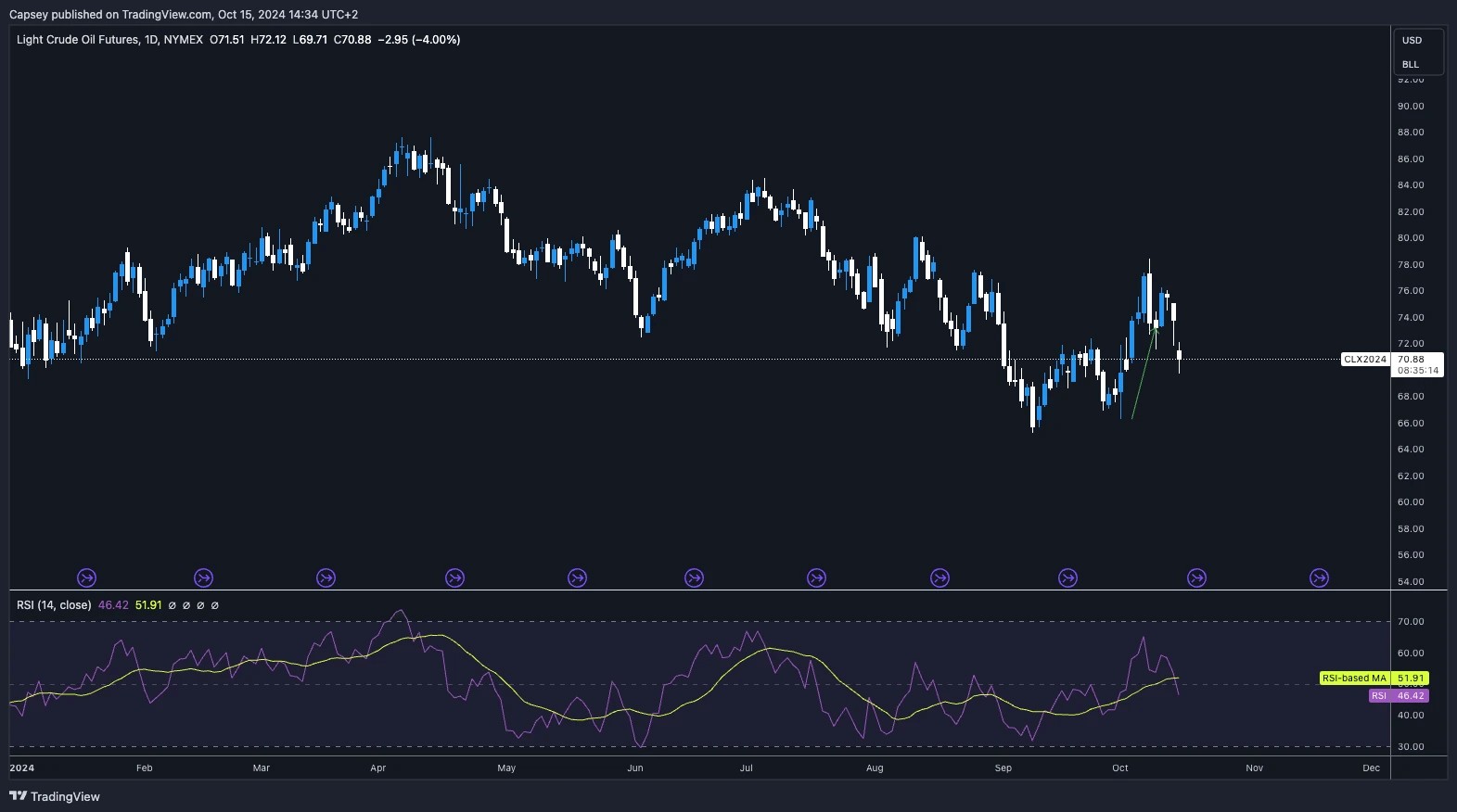Open the rollover icon between May and Jun
1457x812 pixels.
click(x=577, y=577)
